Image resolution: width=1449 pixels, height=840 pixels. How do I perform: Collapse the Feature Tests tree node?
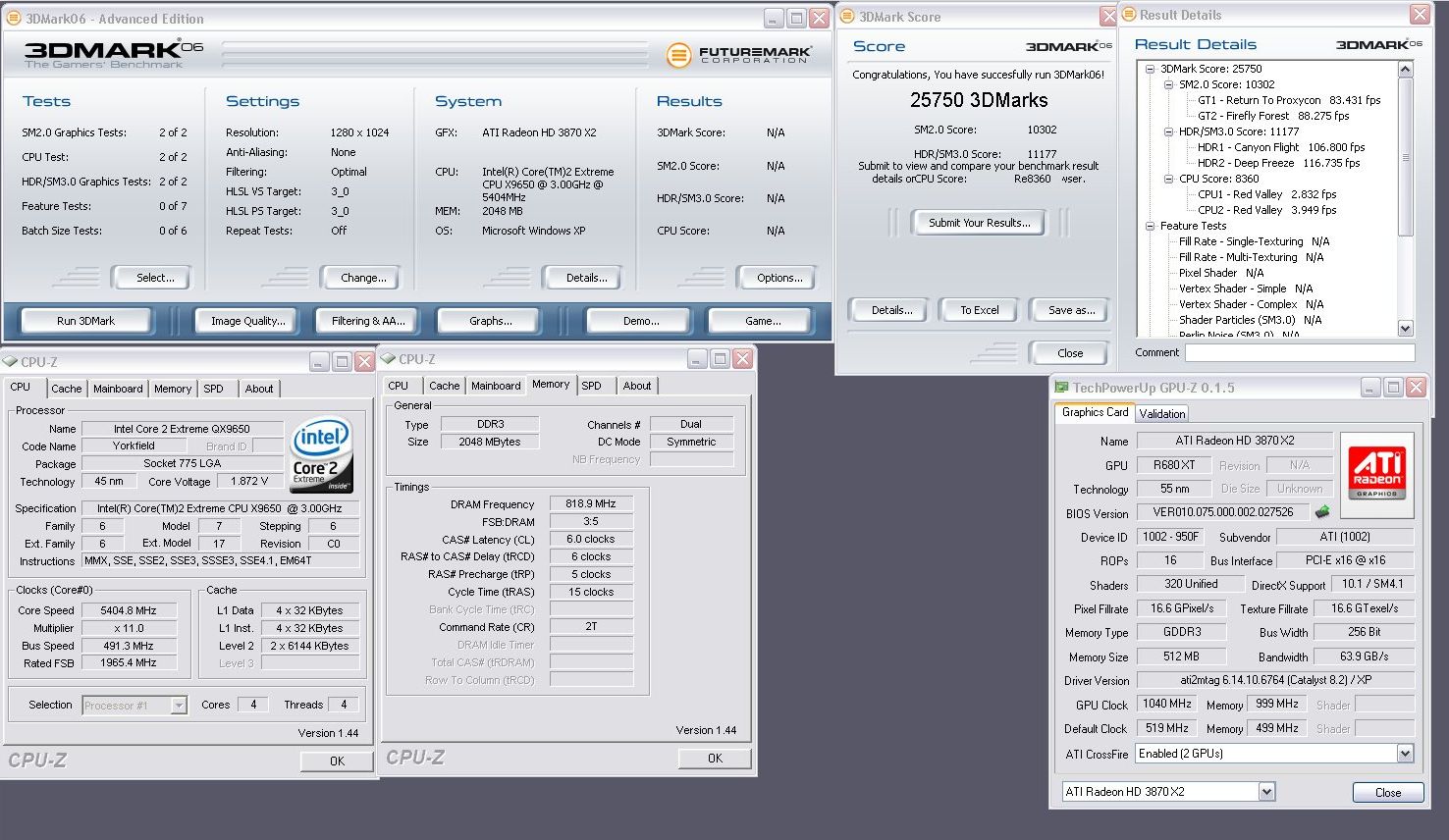[x=1151, y=226]
